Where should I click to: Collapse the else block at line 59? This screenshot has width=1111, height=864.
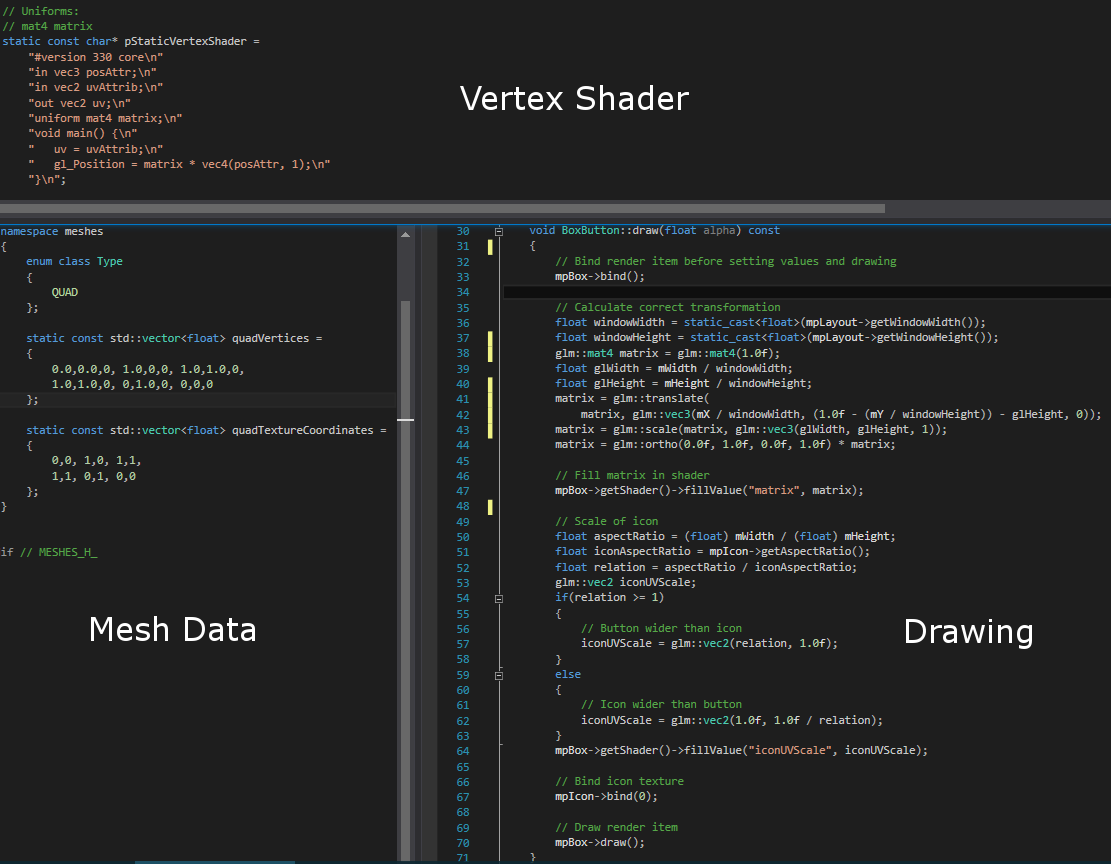498,675
